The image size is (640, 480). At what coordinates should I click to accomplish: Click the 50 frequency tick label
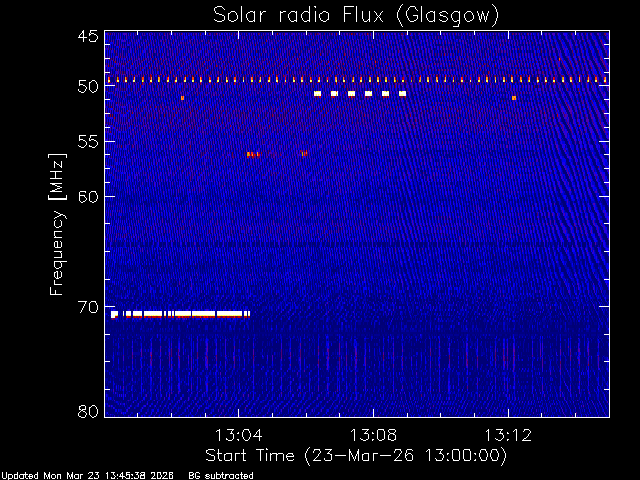[x=88, y=87]
